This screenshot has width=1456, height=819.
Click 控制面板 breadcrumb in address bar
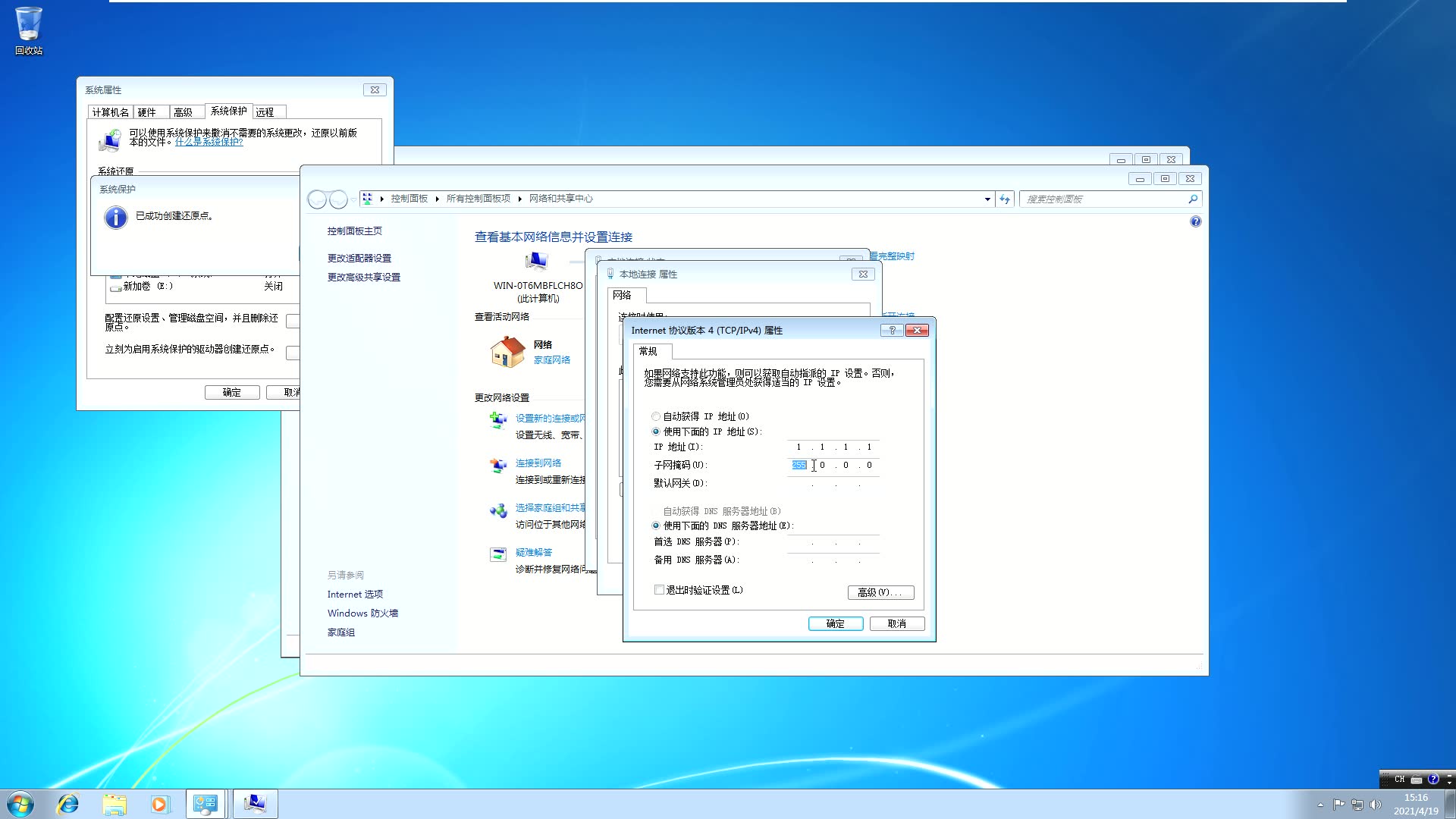[x=409, y=199]
